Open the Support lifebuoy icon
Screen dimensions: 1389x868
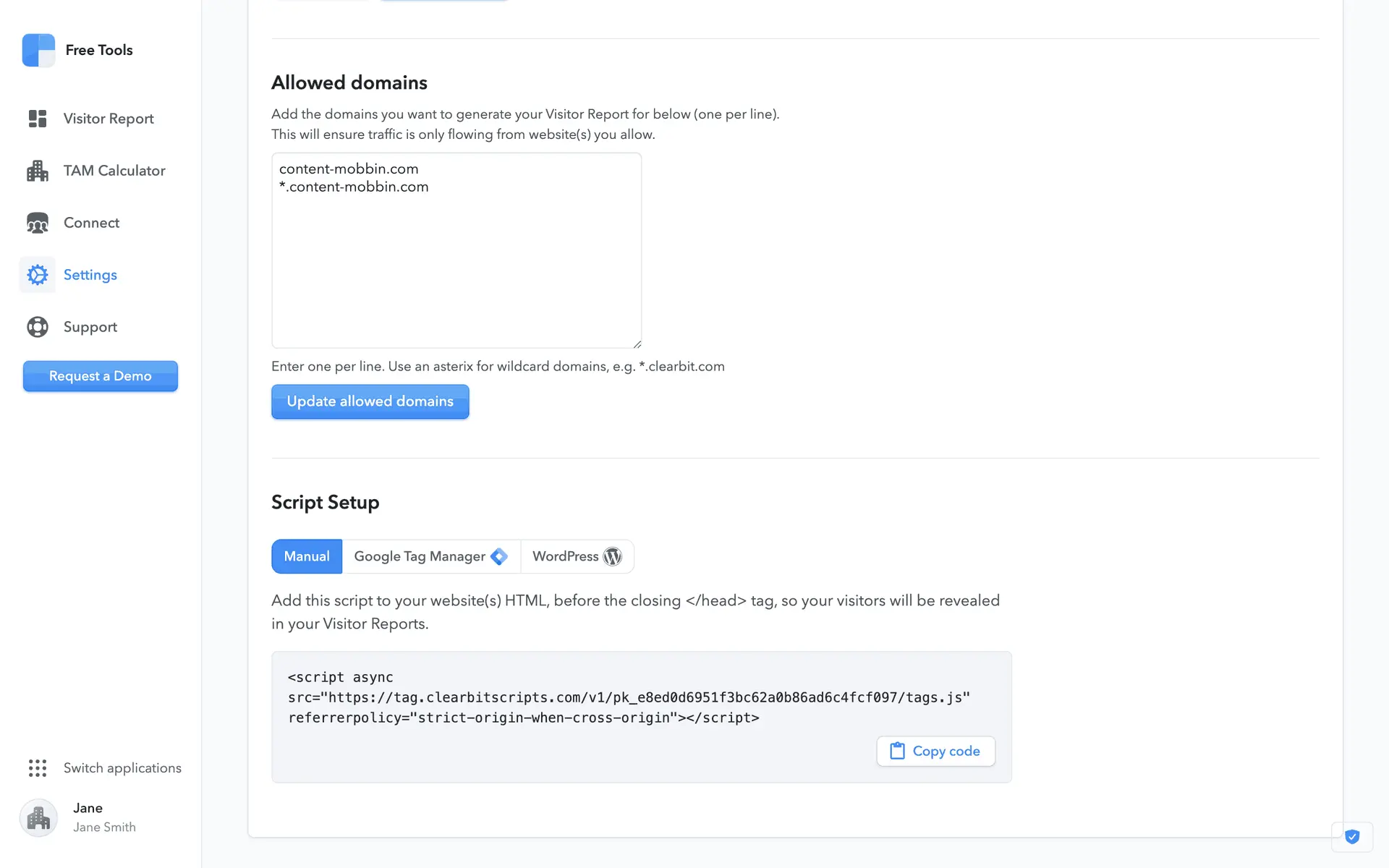pyautogui.click(x=38, y=327)
